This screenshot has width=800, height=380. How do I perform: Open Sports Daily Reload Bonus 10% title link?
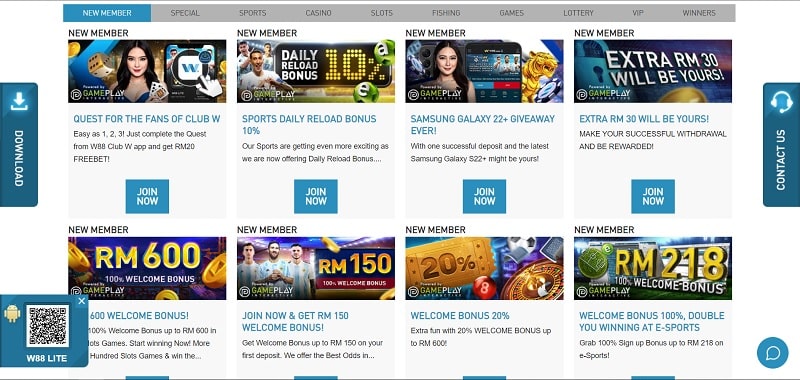tap(309, 124)
